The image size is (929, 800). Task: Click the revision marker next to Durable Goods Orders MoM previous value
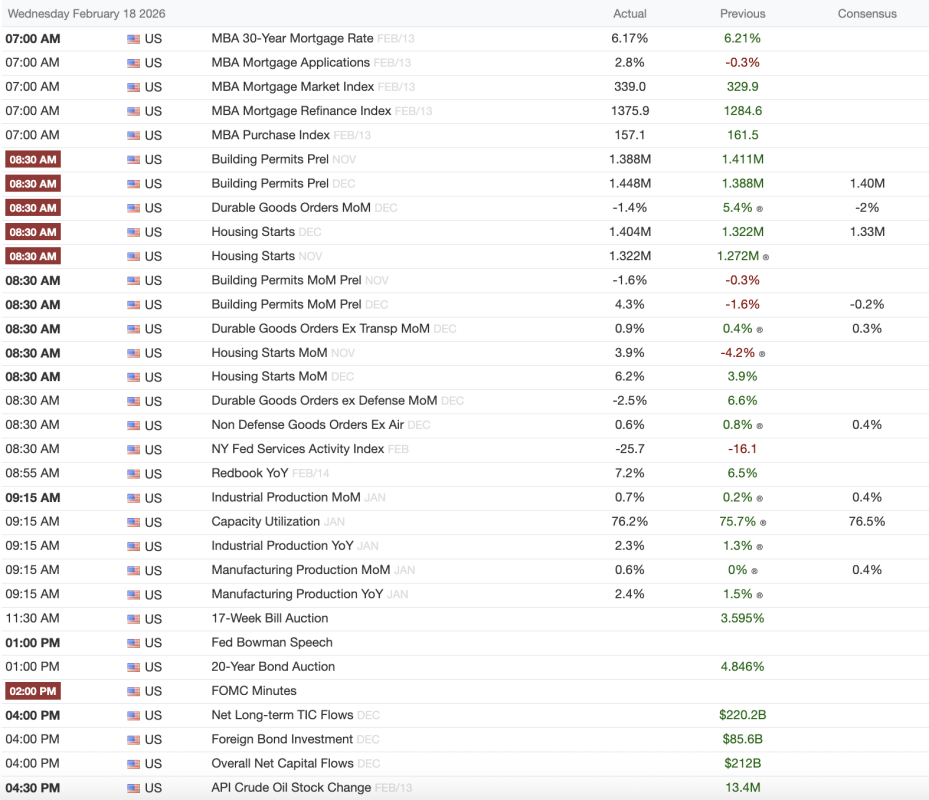[760, 209]
